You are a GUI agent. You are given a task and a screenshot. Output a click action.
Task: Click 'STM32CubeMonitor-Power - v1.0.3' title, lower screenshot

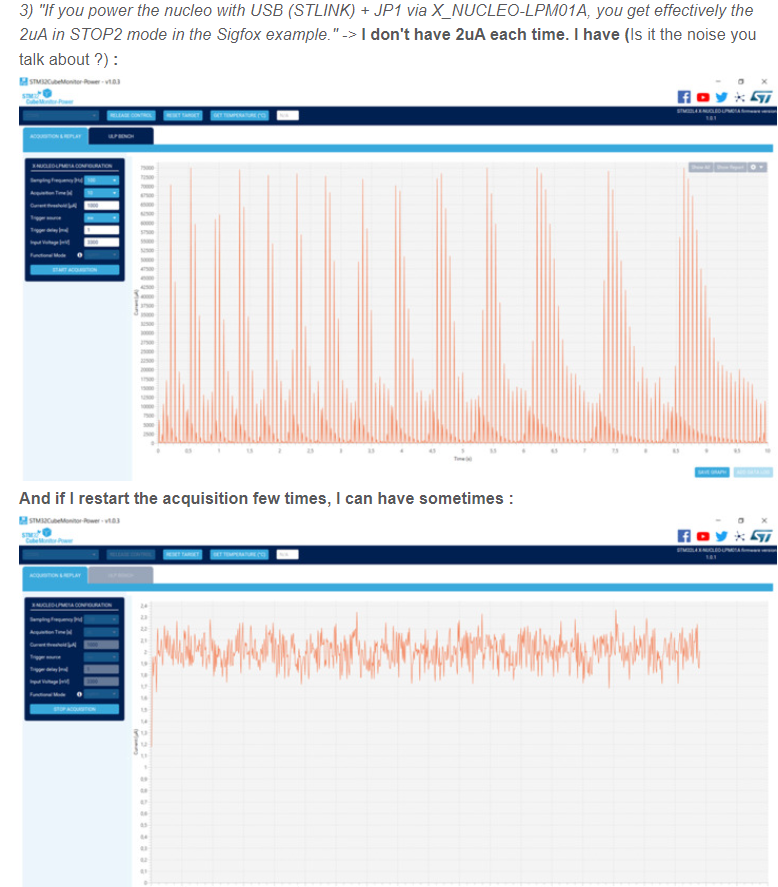(x=74, y=520)
